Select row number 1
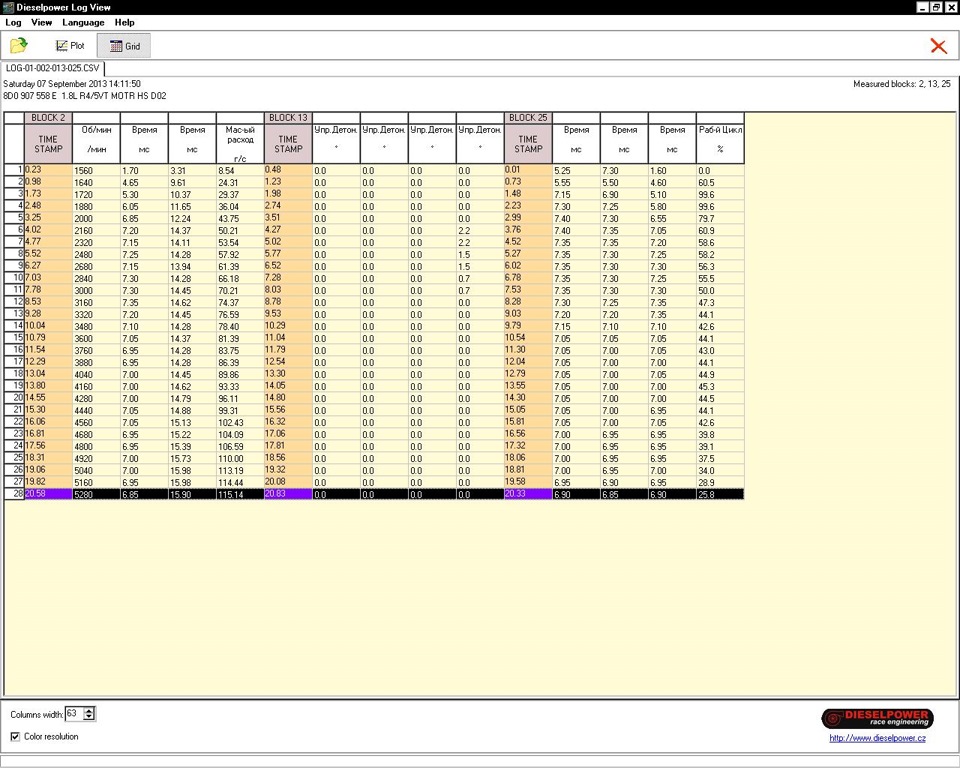 pyautogui.click(x=14, y=170)
